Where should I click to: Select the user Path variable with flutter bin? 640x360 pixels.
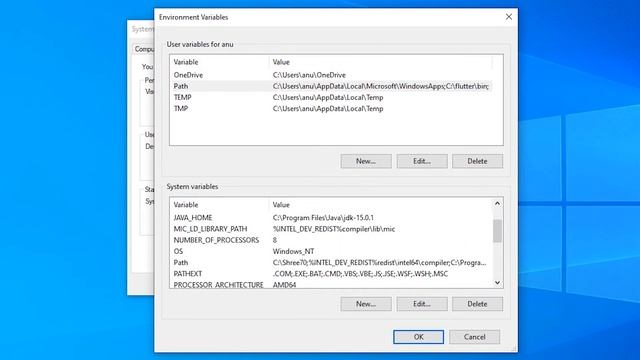[x=331, y=86]
